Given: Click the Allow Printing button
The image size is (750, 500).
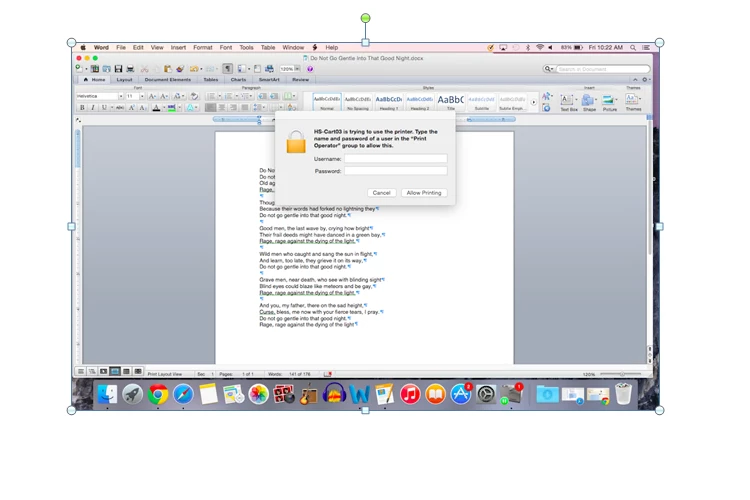Looking at the screenshot, I should click(424, 193).
